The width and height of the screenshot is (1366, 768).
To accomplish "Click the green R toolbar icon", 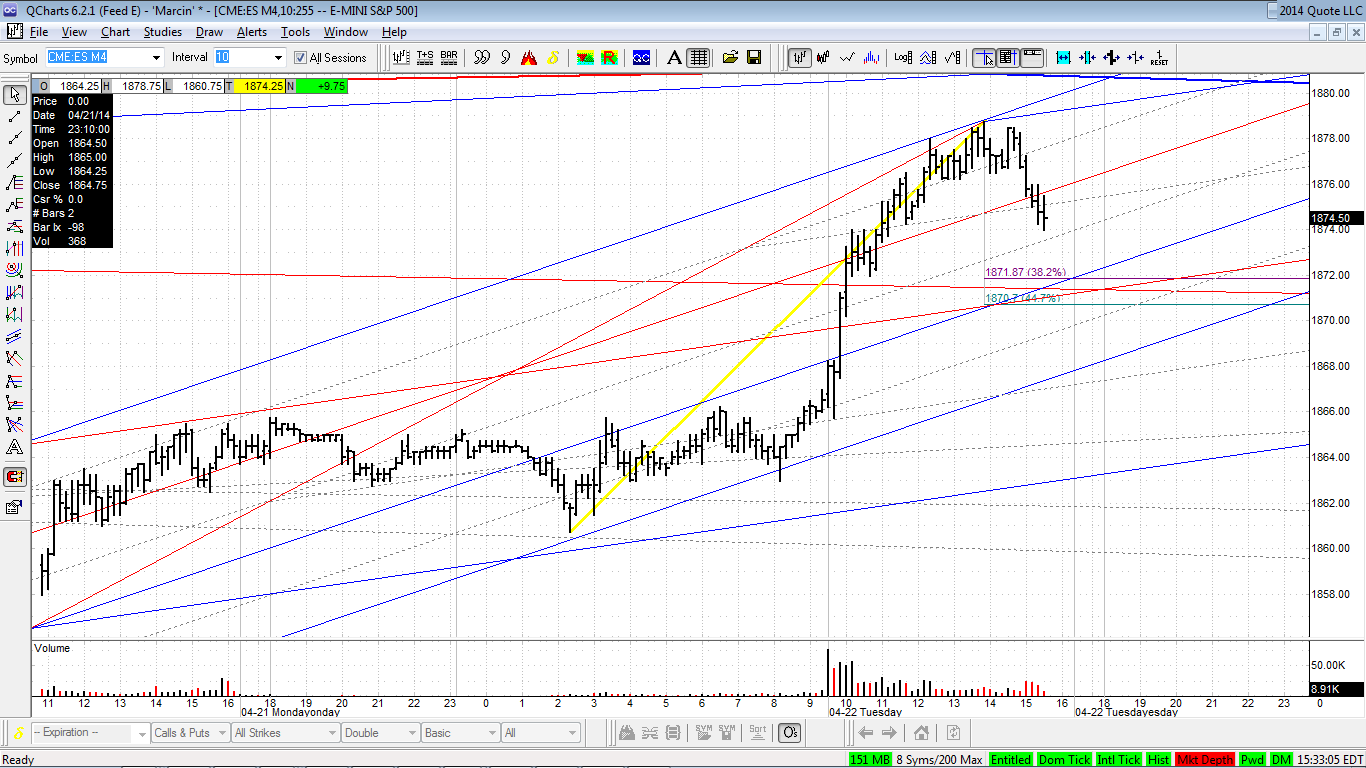I will [609, 57].
